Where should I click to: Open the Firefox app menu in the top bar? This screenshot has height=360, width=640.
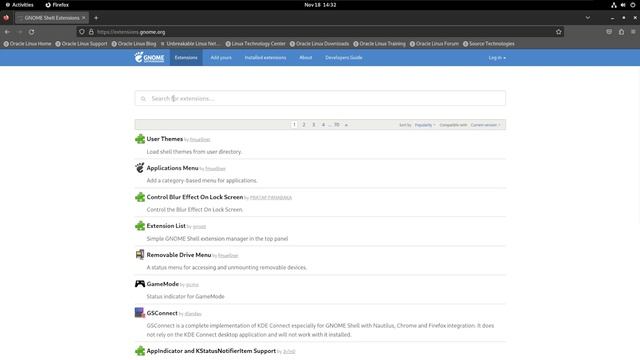pyautogui.click(x=57, y=5)
